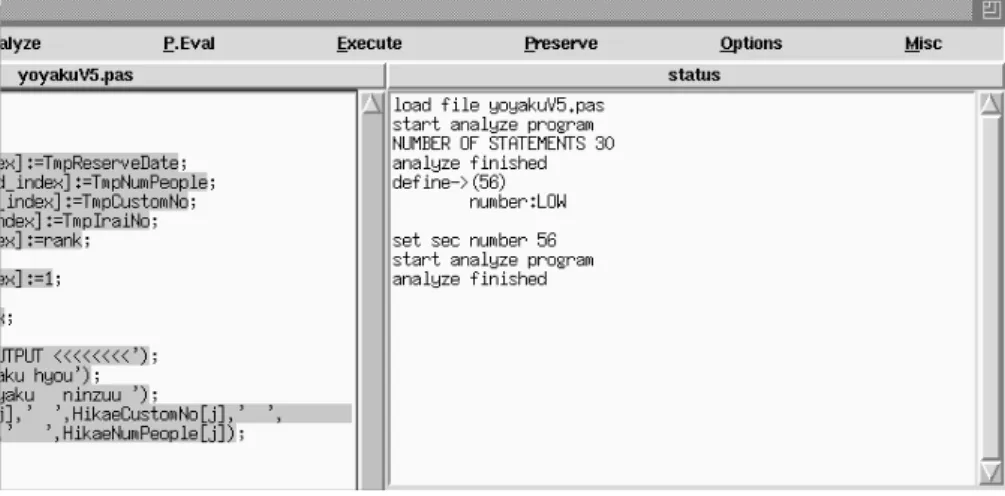The width and height of the screenshot is (1005, 496).
Task: Open the Options menu
Action: click(751, 44)
